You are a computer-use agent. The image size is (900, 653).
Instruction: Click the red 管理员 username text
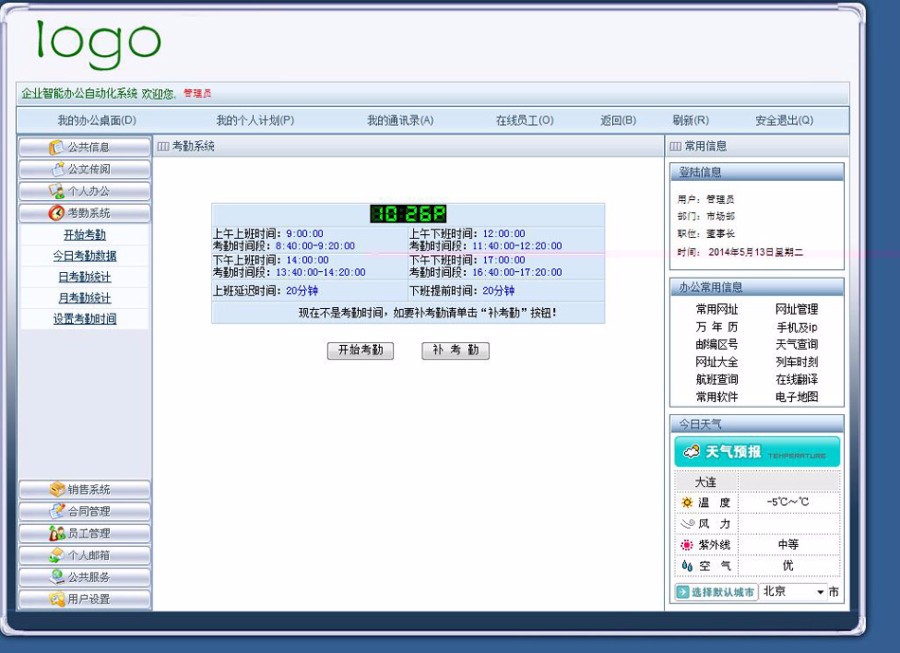tap(197, 94)
